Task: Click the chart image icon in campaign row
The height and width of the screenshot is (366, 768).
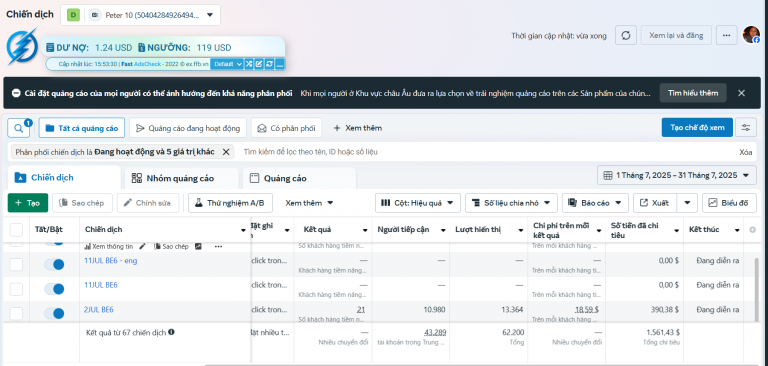Action: coord(198,246)
